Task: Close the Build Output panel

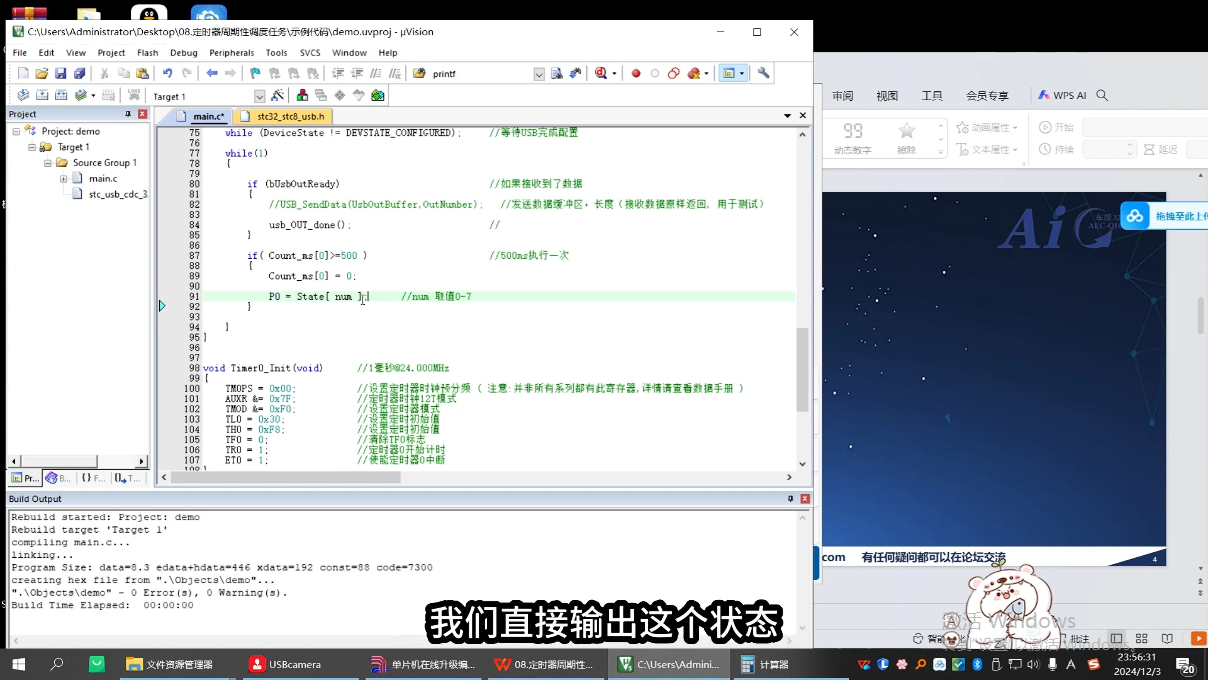Action: 805,498
